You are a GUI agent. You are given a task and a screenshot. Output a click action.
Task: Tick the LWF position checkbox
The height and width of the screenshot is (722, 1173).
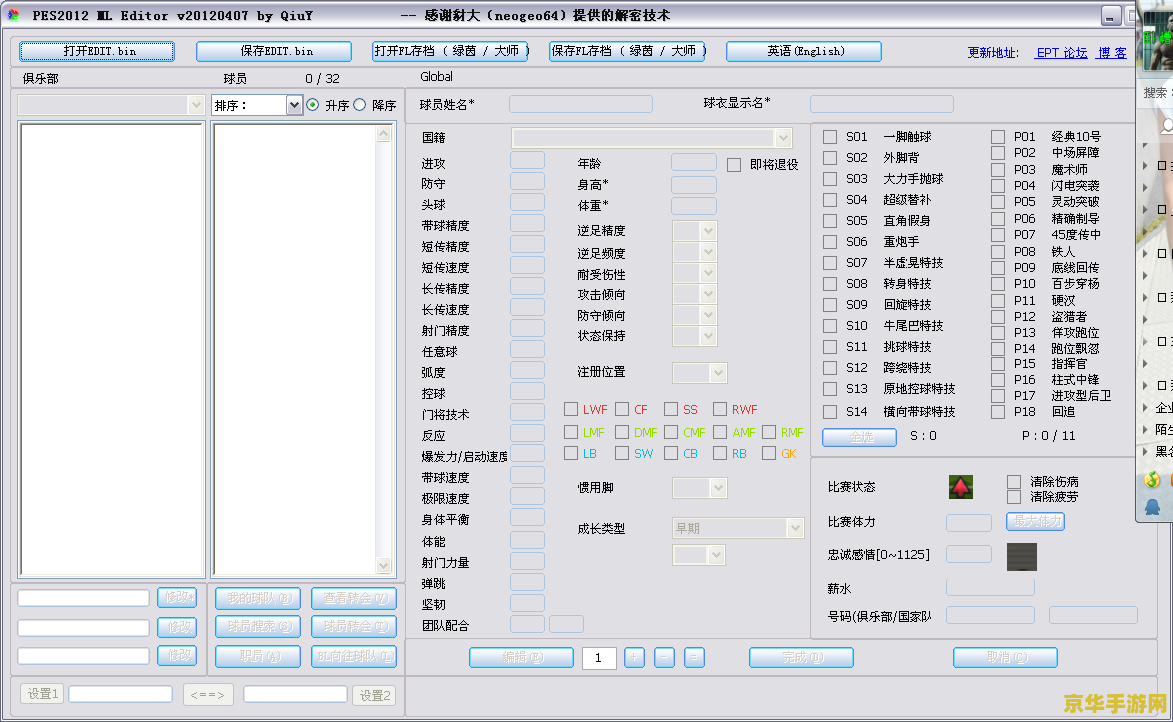(571, 409)
